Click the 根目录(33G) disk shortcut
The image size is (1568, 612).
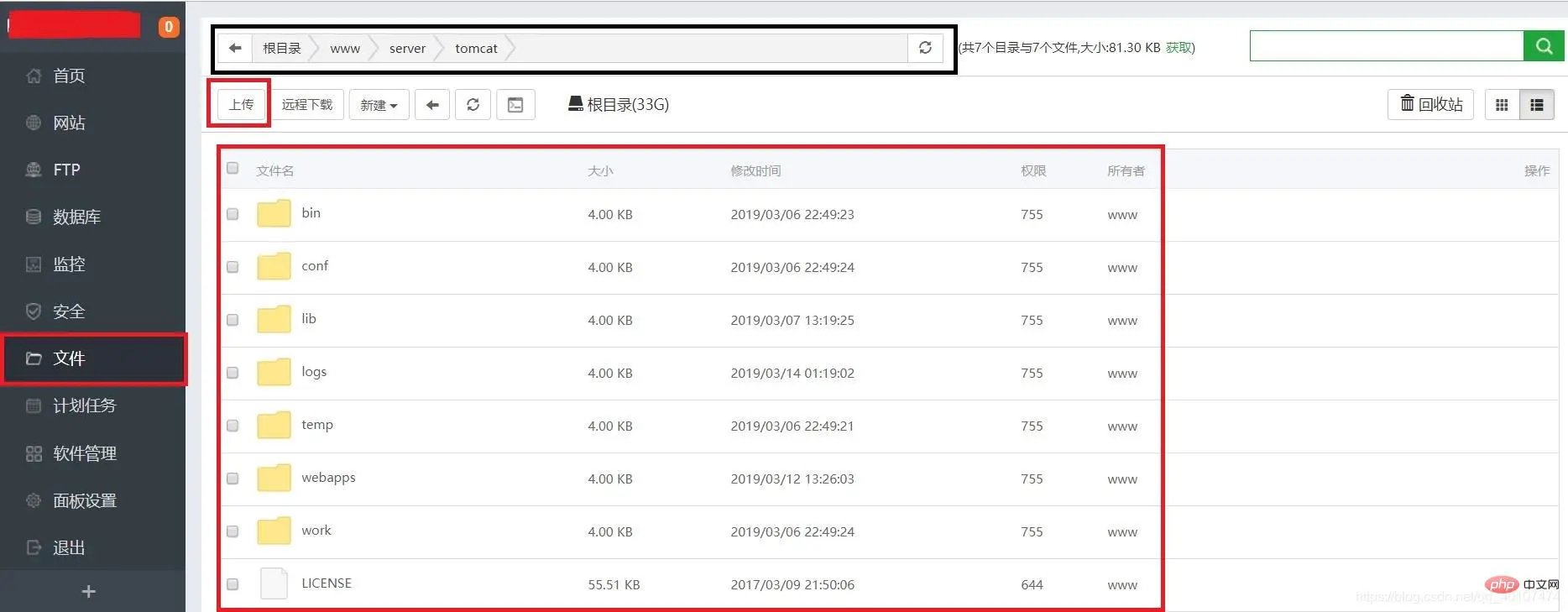tap(619, 104)
